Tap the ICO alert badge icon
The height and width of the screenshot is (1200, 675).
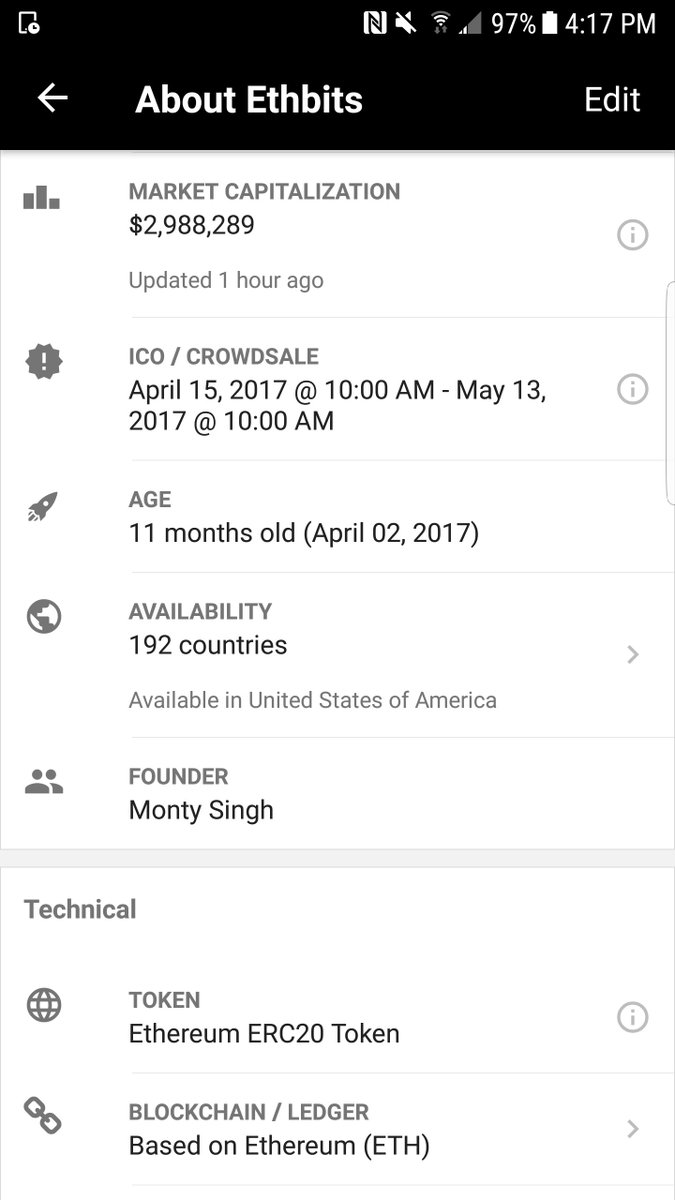point(43,361)
